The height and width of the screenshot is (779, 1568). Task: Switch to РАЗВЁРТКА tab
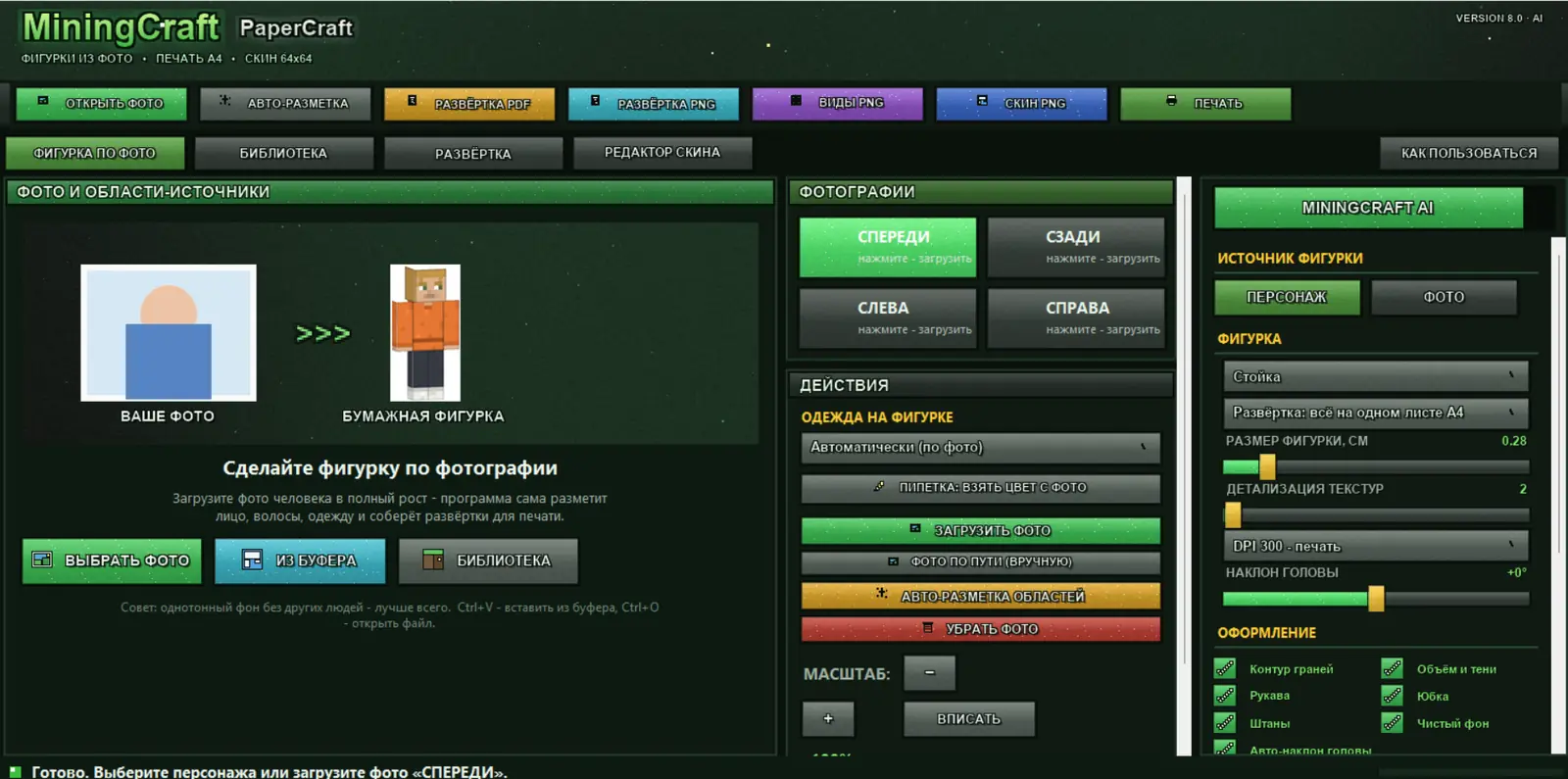pos(473,153)
